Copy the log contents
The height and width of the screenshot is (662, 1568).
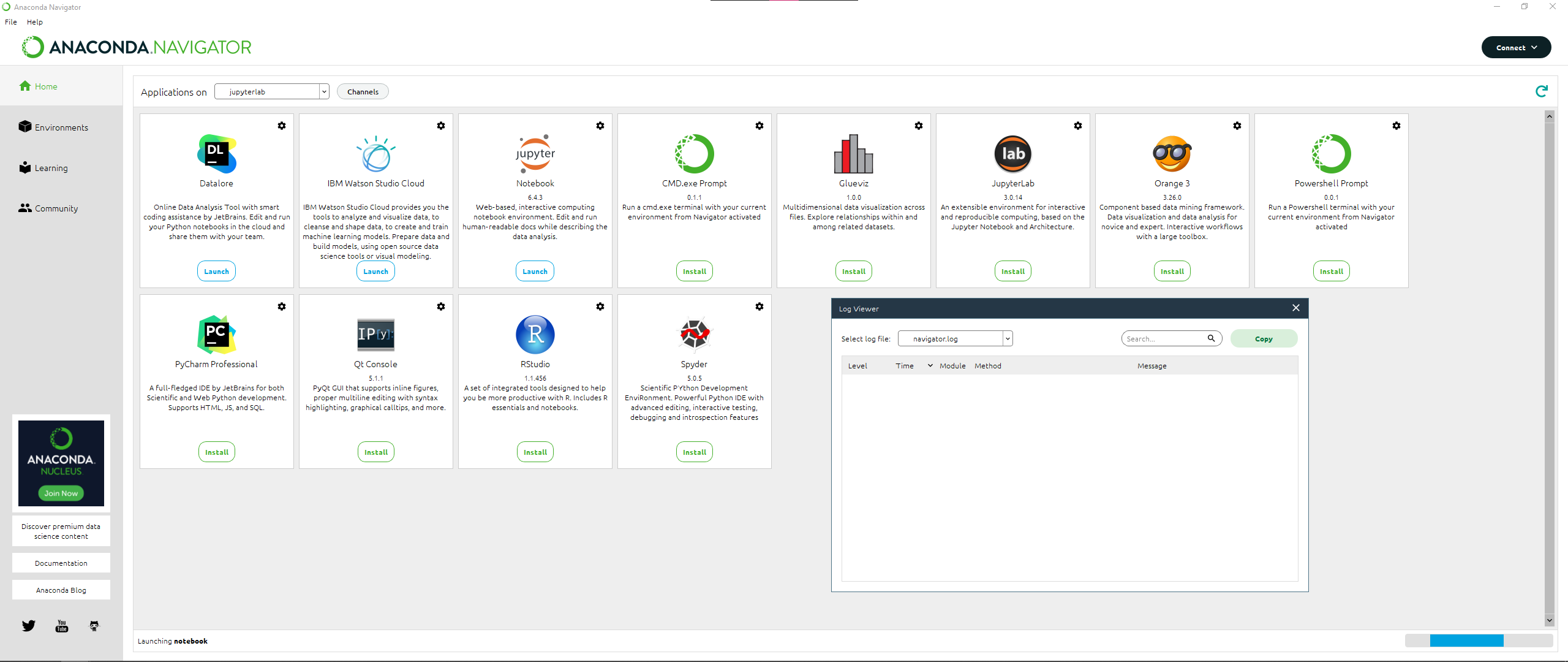pyautogui.click(x=1264, y=338)
